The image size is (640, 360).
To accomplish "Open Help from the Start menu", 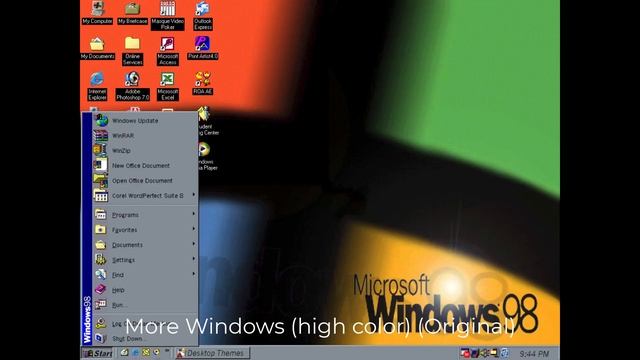I will (145, 290).
